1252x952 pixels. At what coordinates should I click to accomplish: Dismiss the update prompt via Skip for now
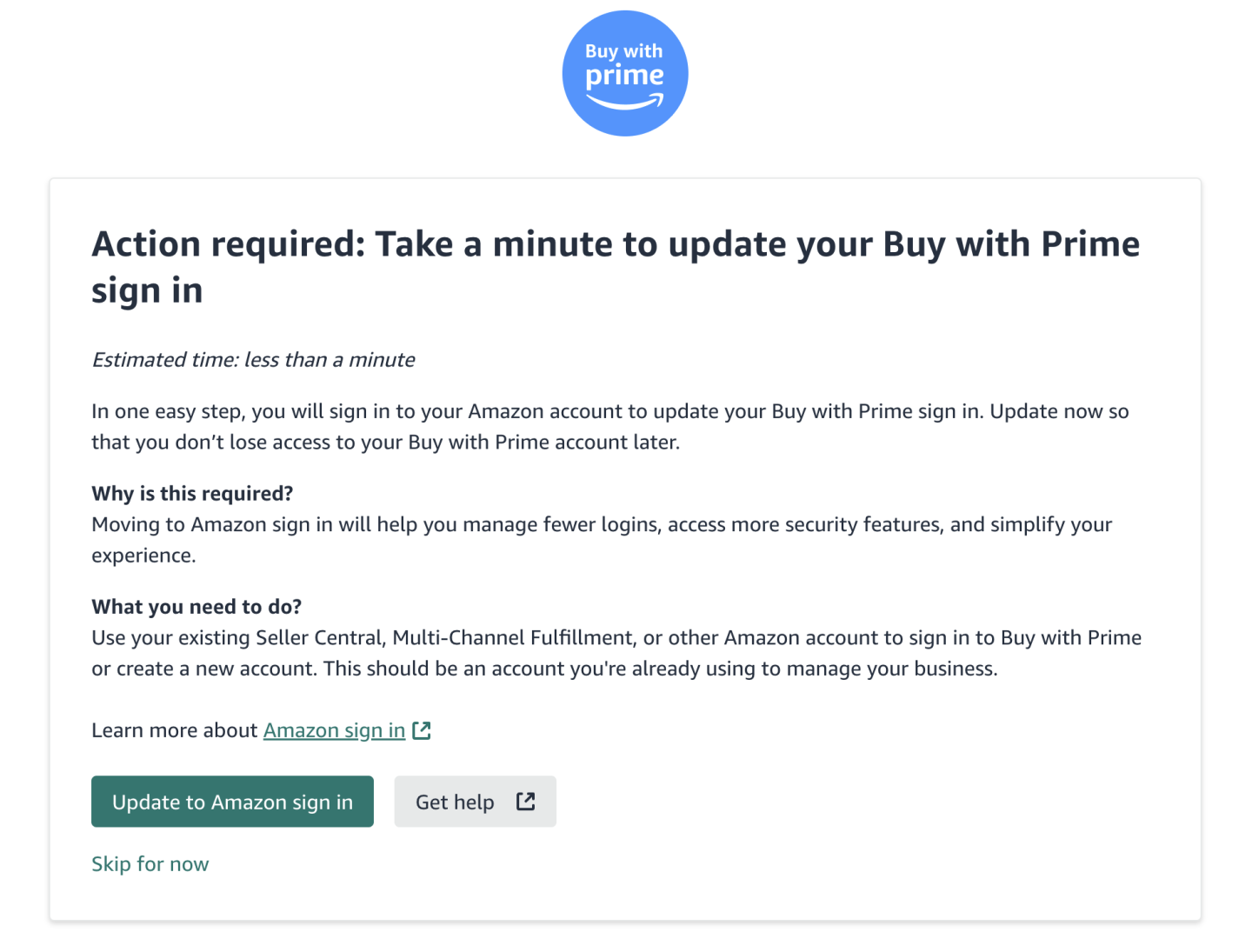click(150, 863)
